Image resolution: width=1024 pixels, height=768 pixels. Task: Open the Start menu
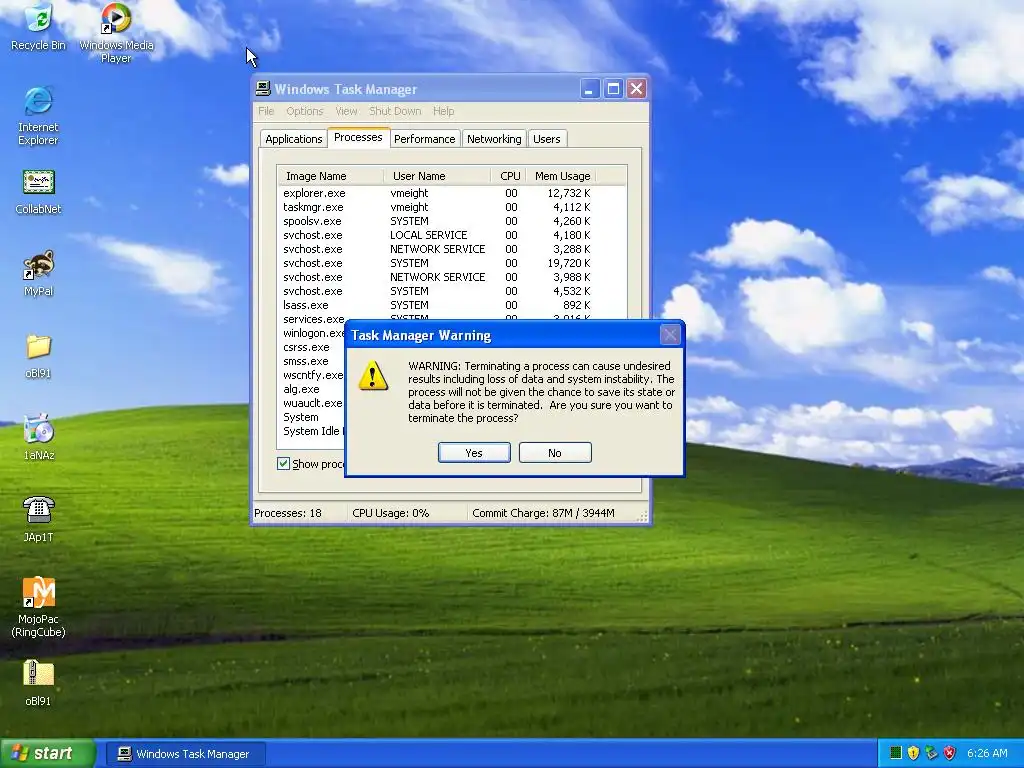(46, 753)
